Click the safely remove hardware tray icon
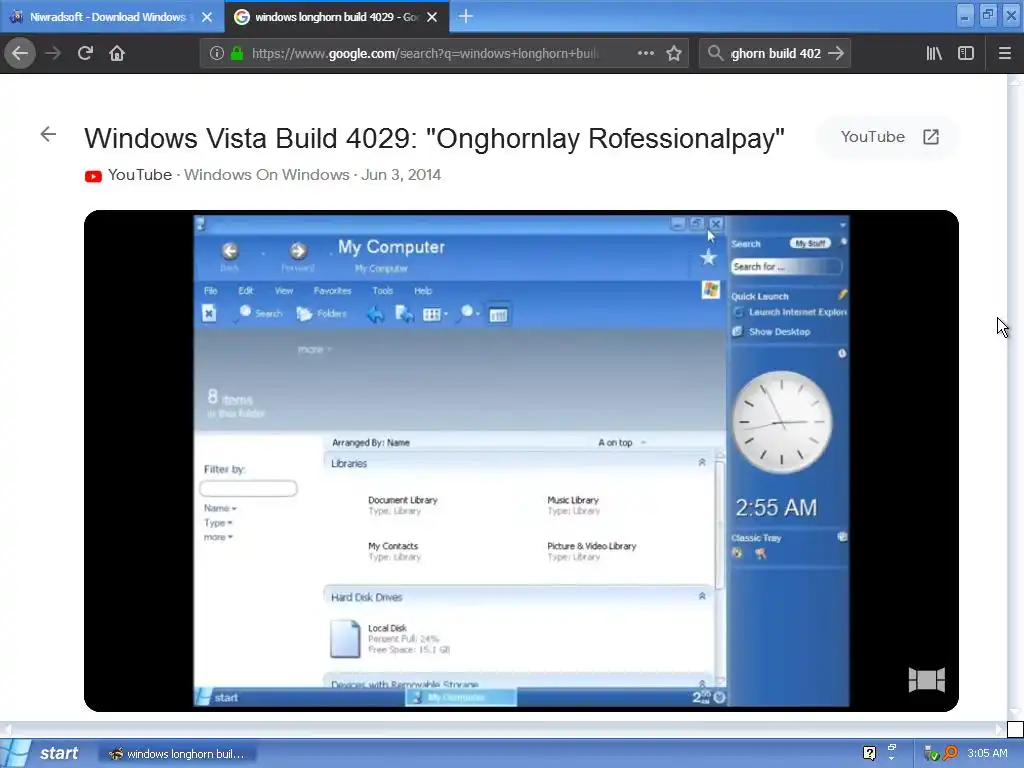 pyautogui.click(x=931, y=754)
